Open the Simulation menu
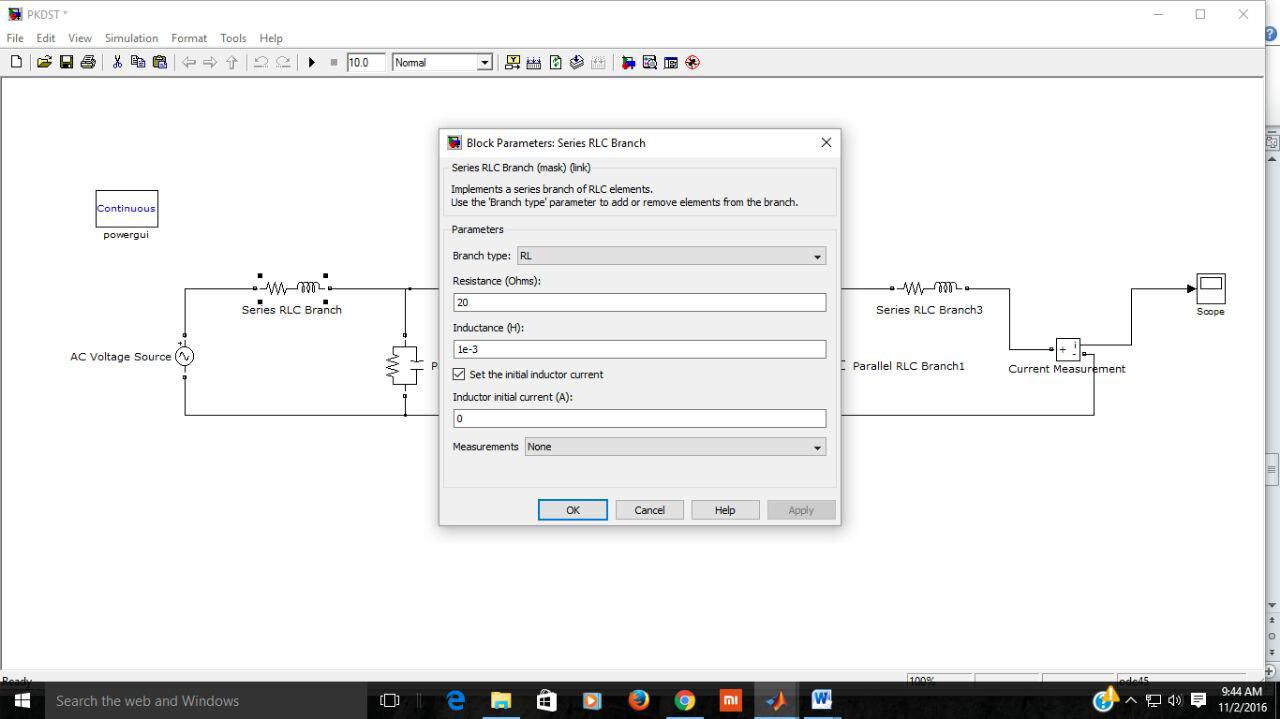1280x719 pixels. pos(131,38)
